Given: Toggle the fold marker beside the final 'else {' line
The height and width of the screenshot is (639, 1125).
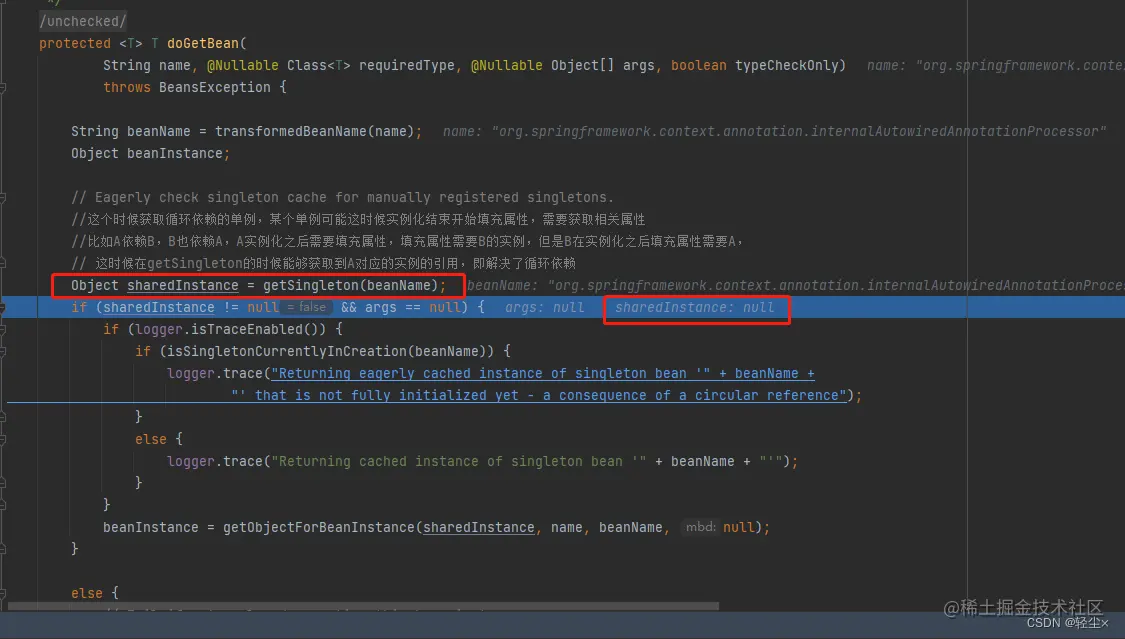Looking at the screenshot, I should pos(3,593).
